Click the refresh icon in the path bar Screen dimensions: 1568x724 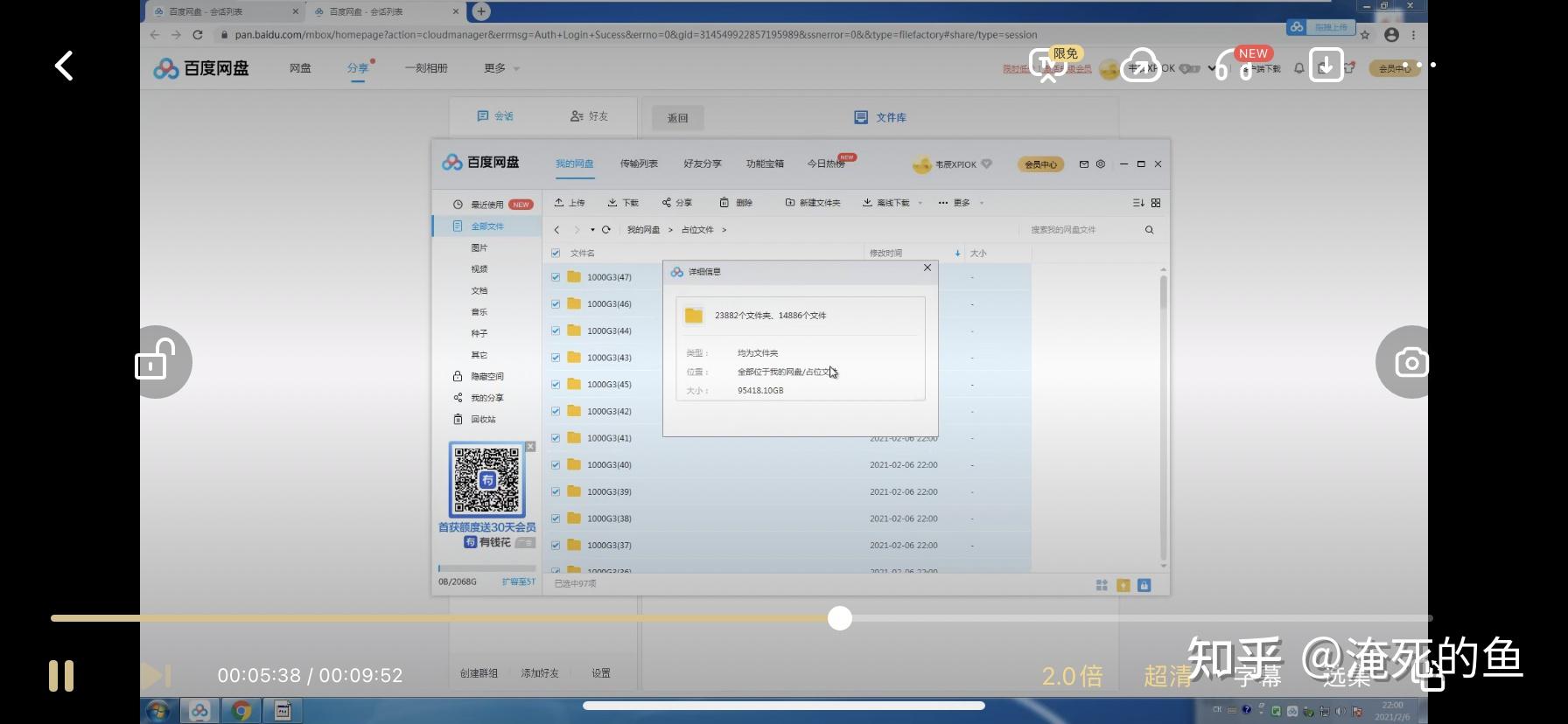[605, 230]
